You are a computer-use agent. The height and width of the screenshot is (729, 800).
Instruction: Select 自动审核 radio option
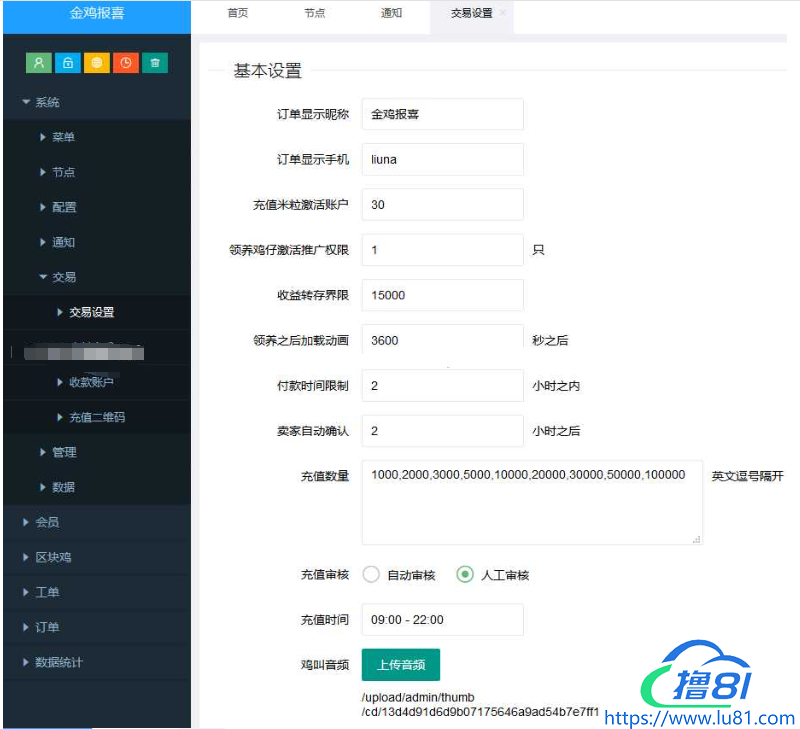(x=372, y=575)
